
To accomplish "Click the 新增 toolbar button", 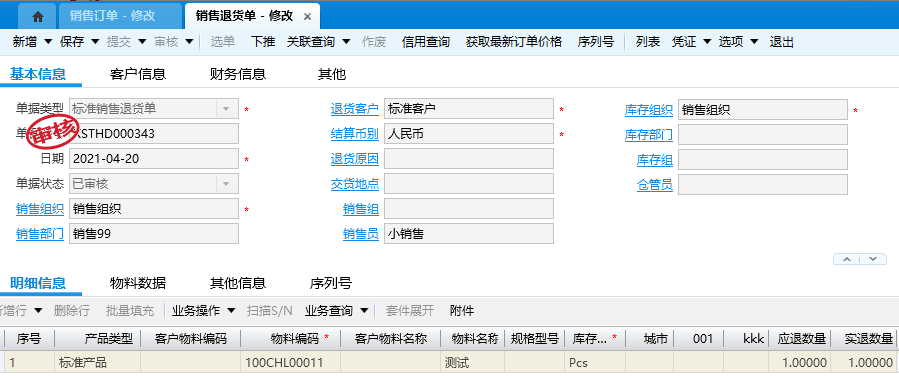I will [x=25, y=41].
